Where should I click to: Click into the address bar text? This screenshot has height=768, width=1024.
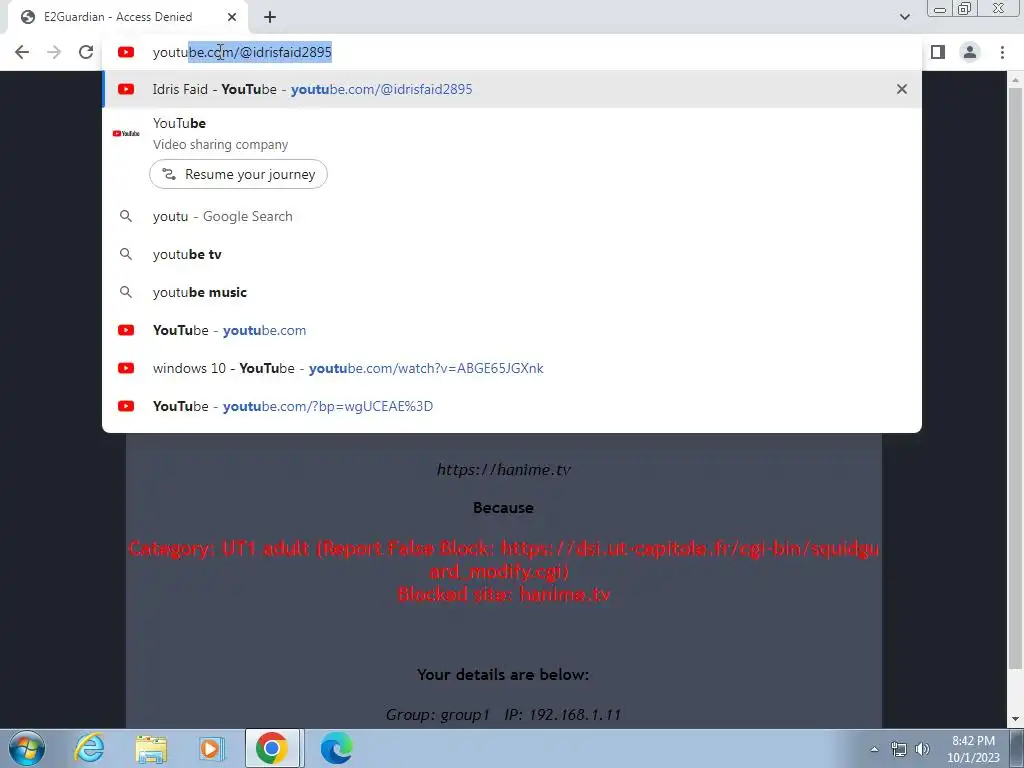pos(242,52)
